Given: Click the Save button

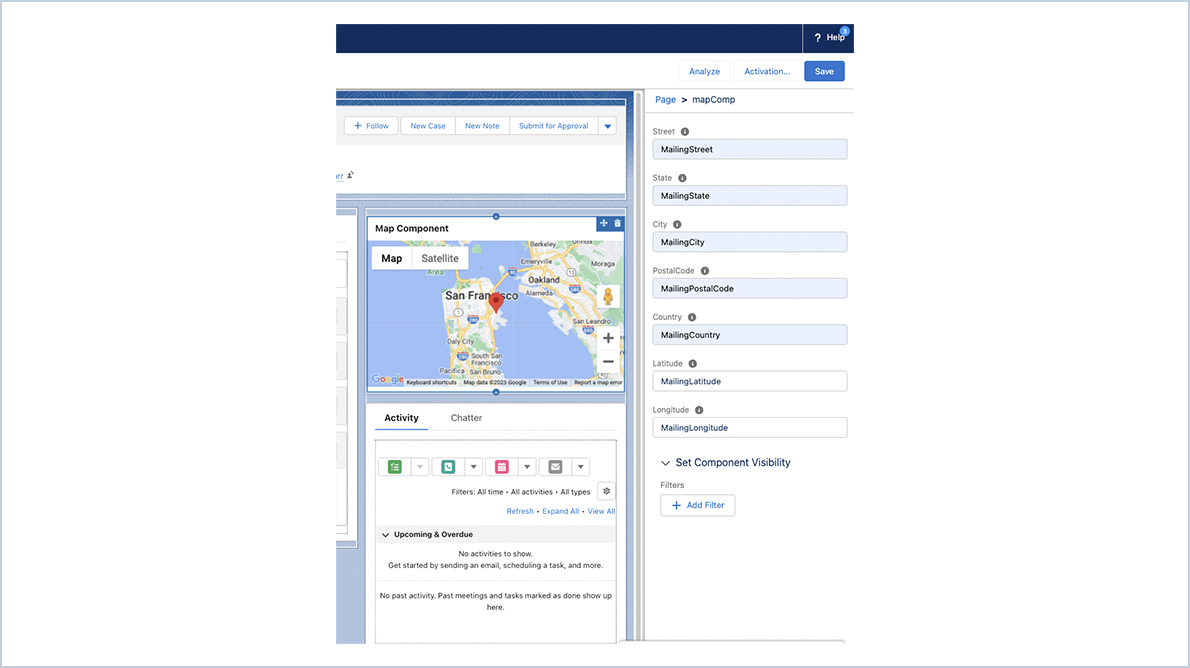Looking at the screenshot, I should click(x=823, y=71).
